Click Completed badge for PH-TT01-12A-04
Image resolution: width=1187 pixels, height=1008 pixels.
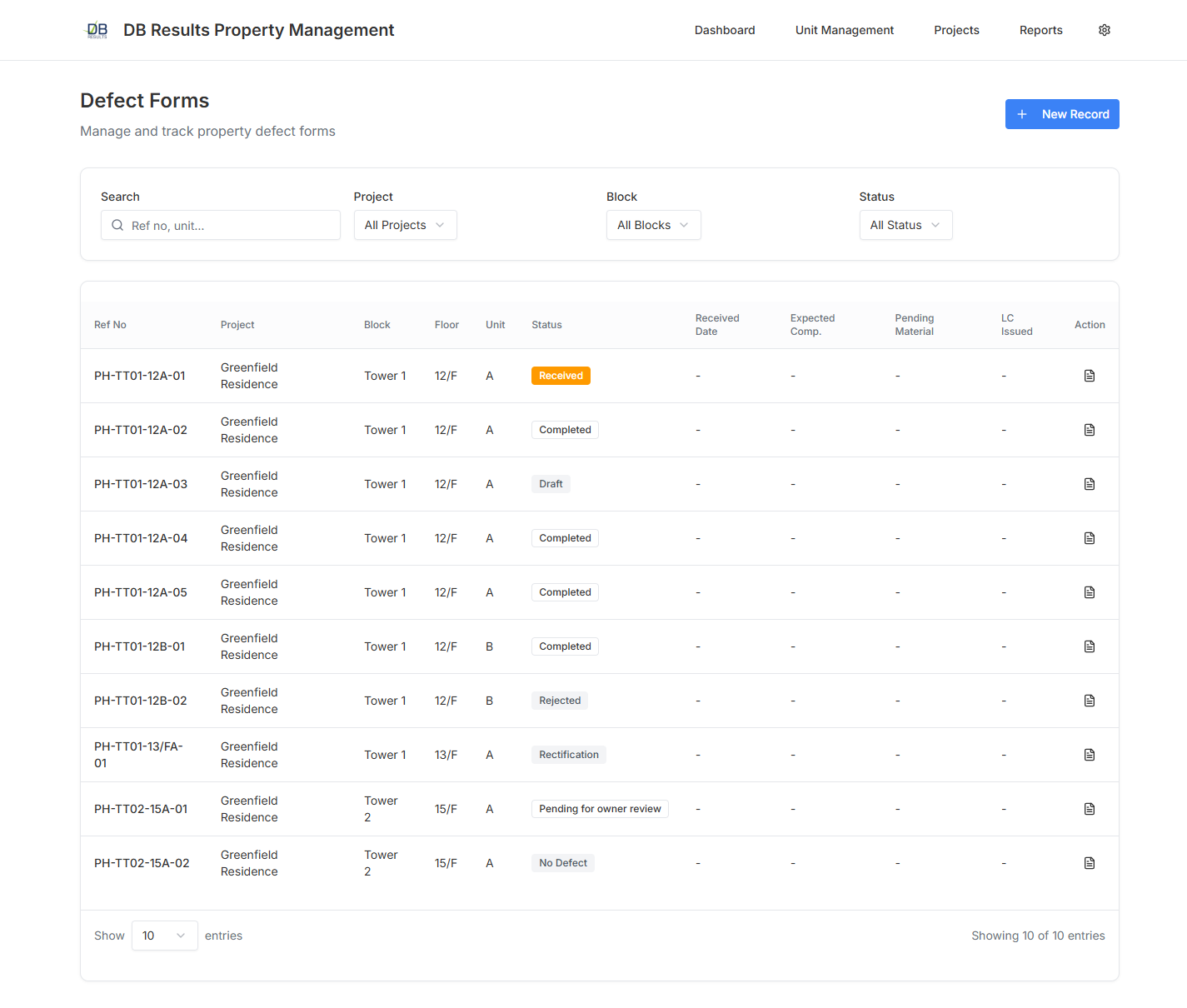[565, 538]
